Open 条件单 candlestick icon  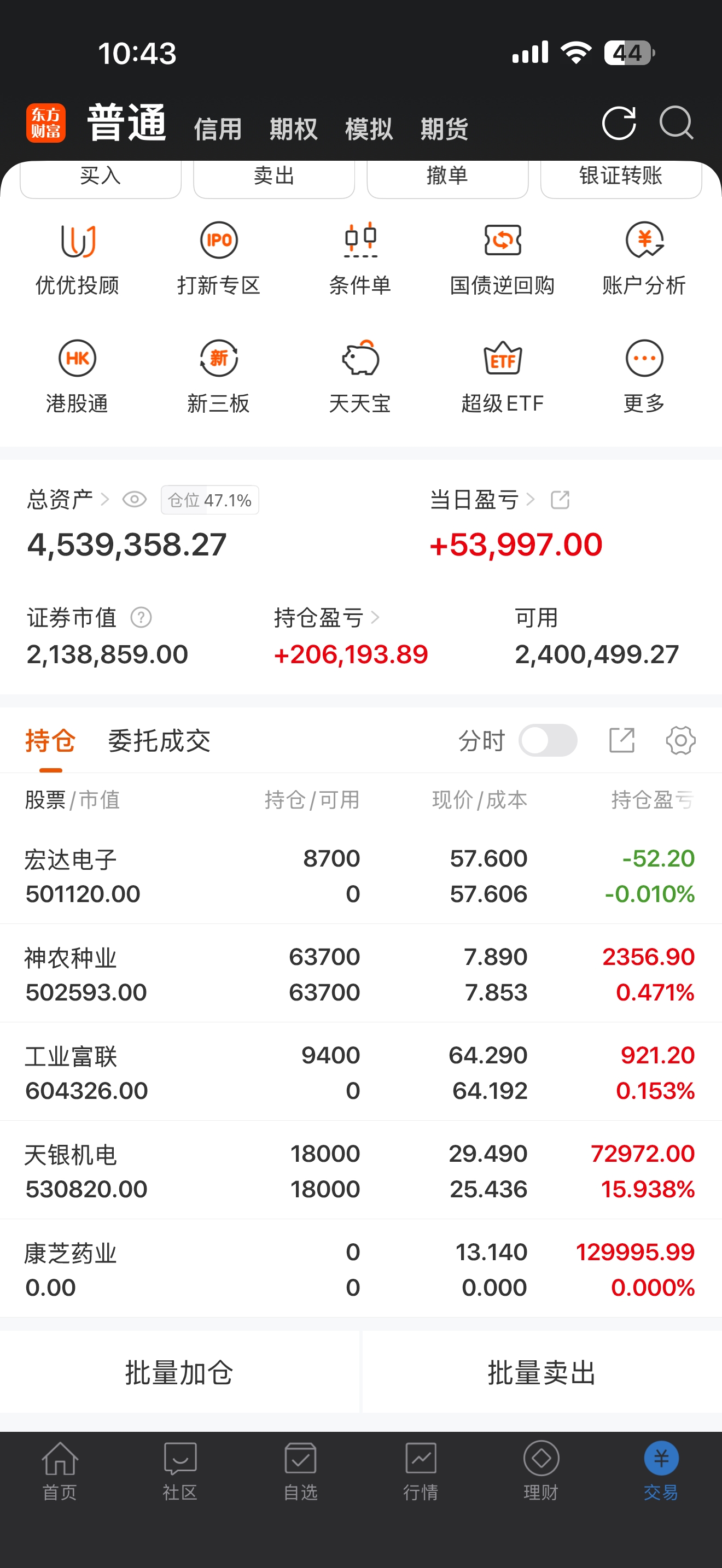click(x=360, y=241)
